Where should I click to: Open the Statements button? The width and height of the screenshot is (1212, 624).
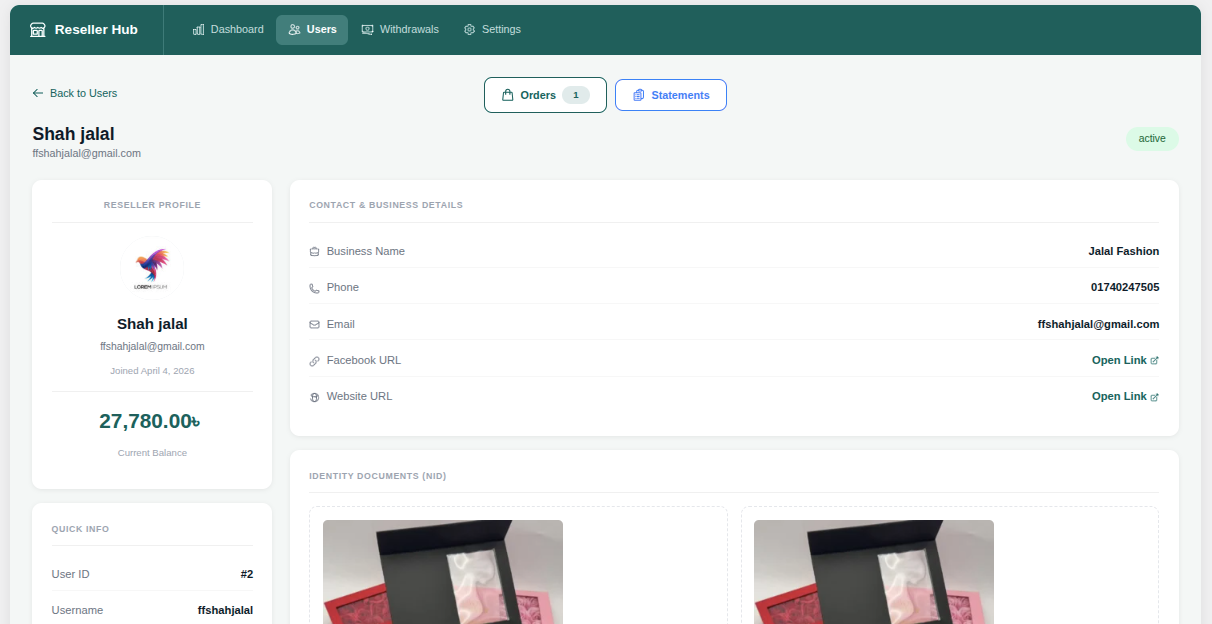[671, 95]
